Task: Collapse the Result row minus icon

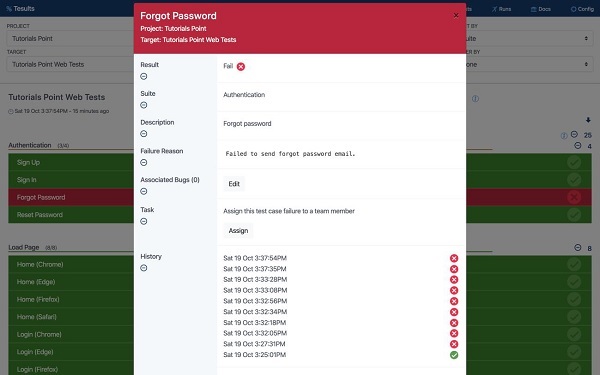Action: coord(143,76)
